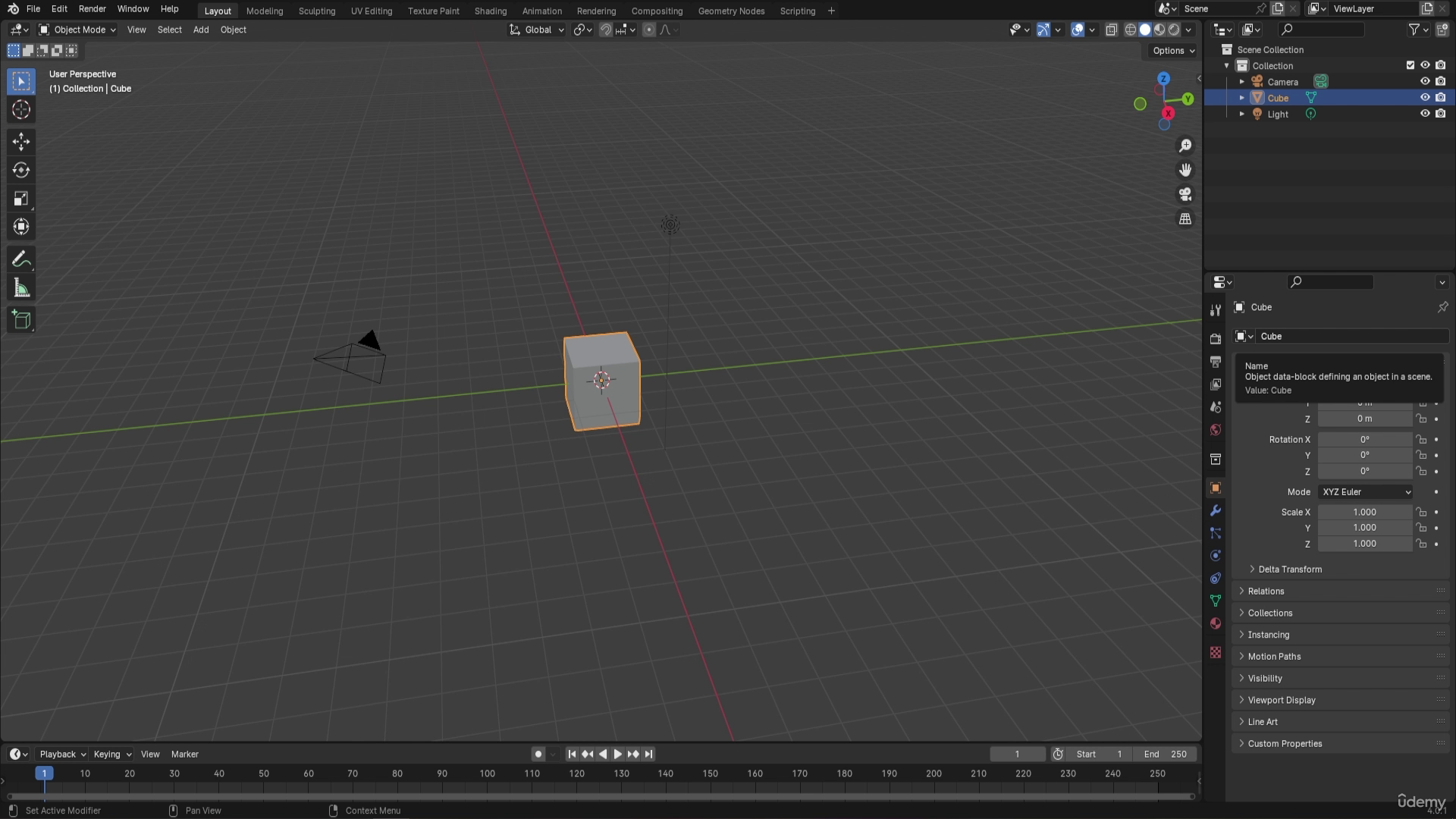Switch to the Sculpting workspace tab
The height and width of the screenshot is (819, 1456).
[316, 11]
